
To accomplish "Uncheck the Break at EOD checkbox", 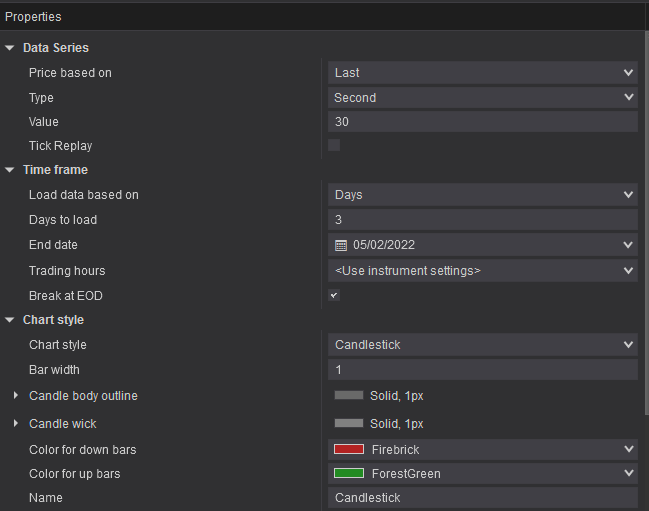I will [x=334, y=296].
